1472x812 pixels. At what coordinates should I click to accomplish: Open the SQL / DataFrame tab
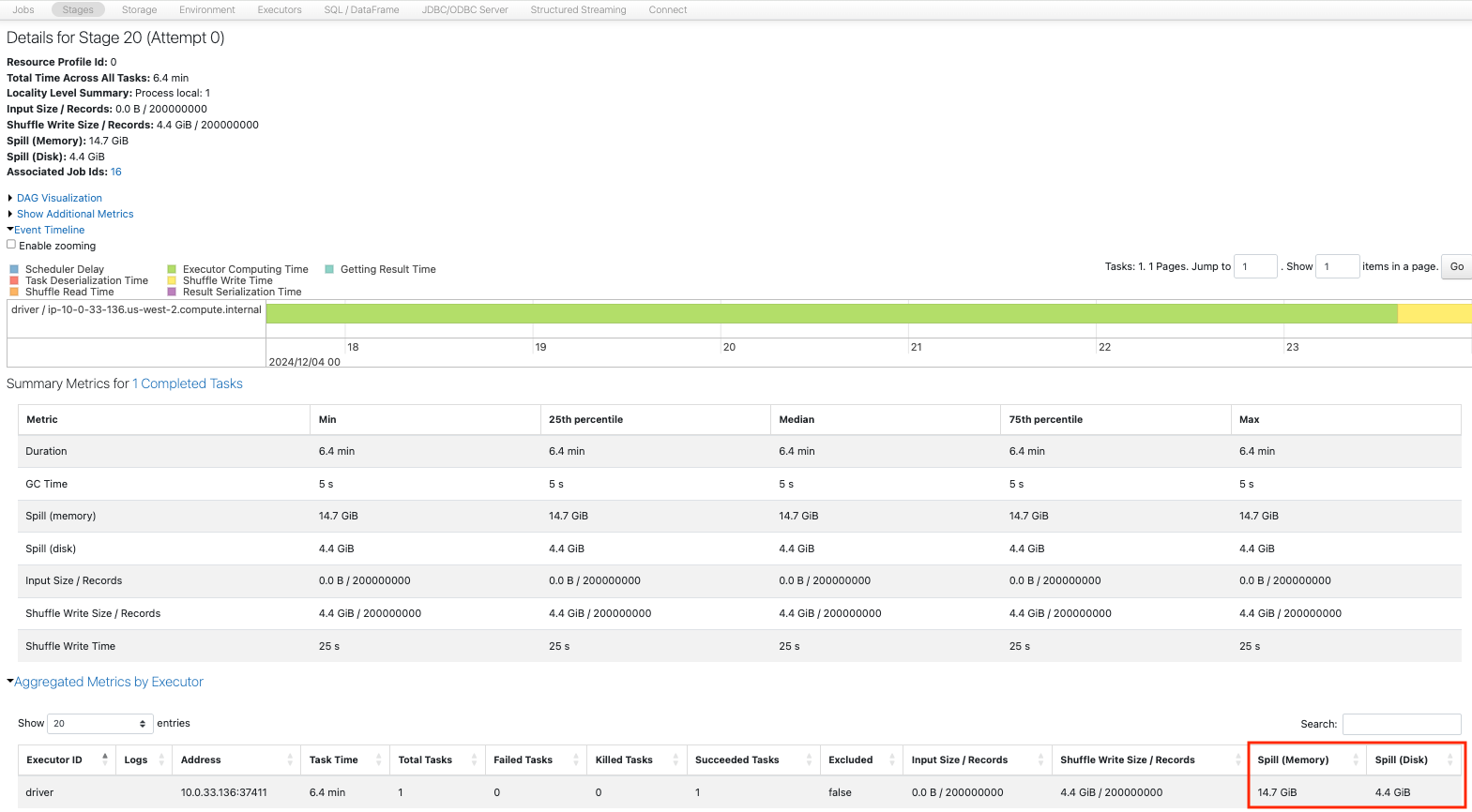click(x=361, y=9)
